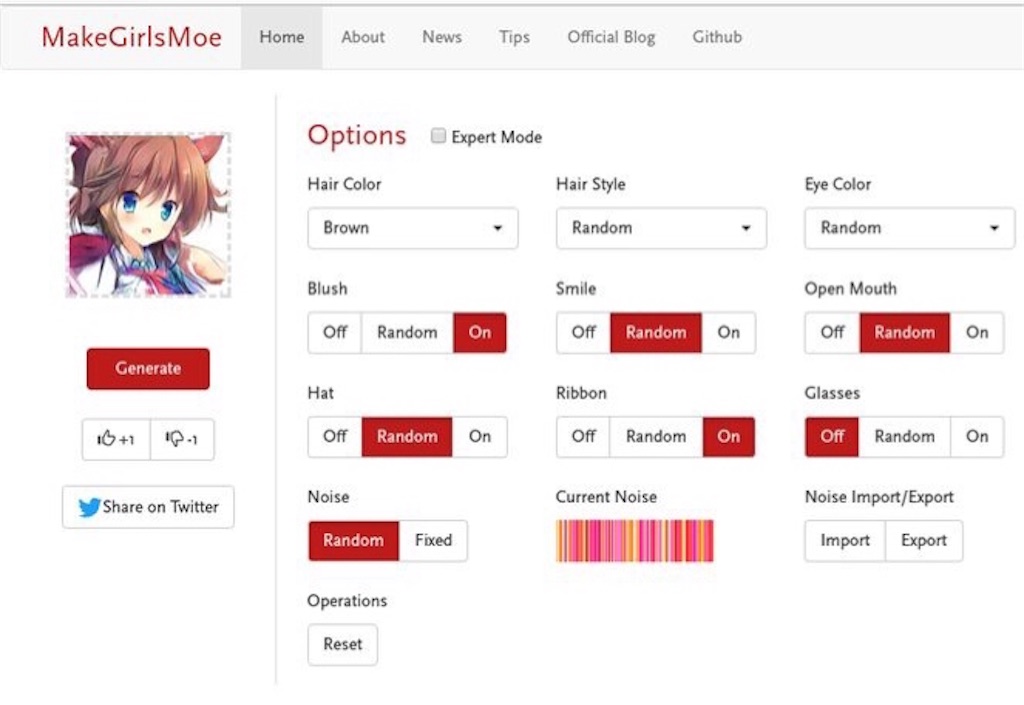Set Hat to Off
Screen dimensions: 1024x705
[334, 436]
